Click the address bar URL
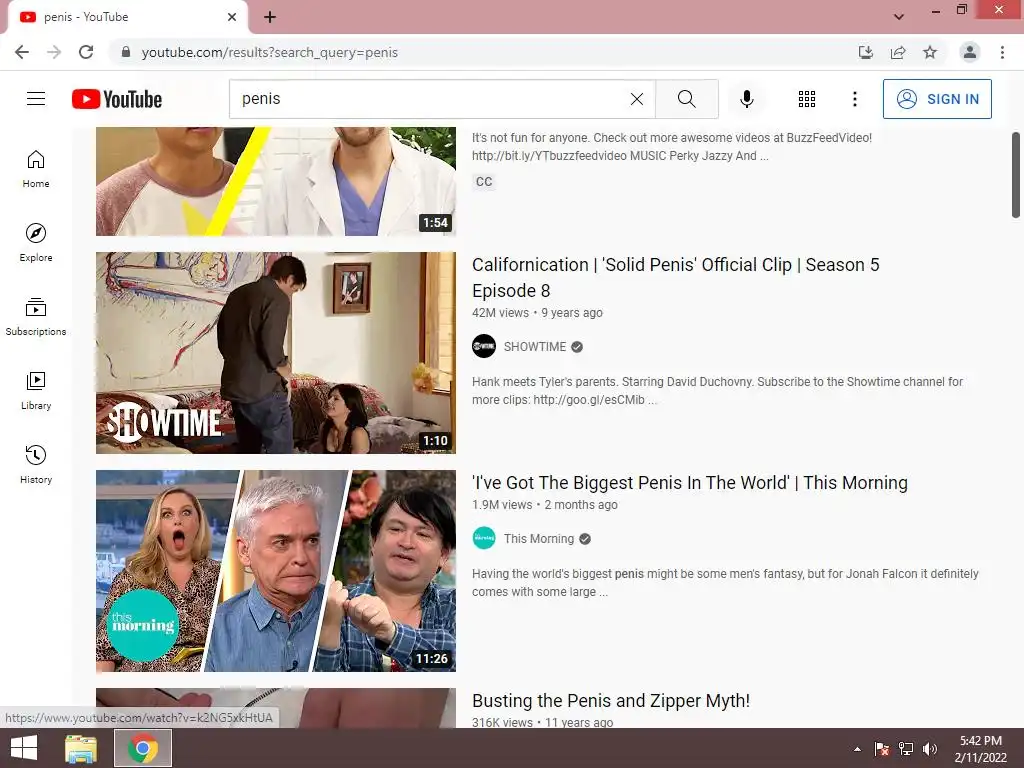Screen dimensions: 1024x768 (x=270, y=52)
